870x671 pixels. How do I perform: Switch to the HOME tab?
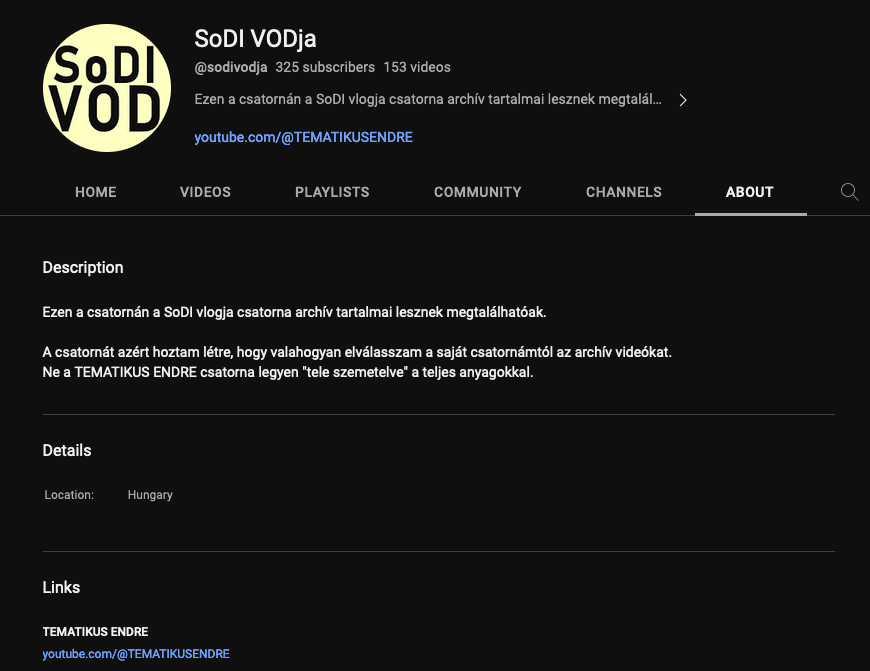[x=95, y=192]
